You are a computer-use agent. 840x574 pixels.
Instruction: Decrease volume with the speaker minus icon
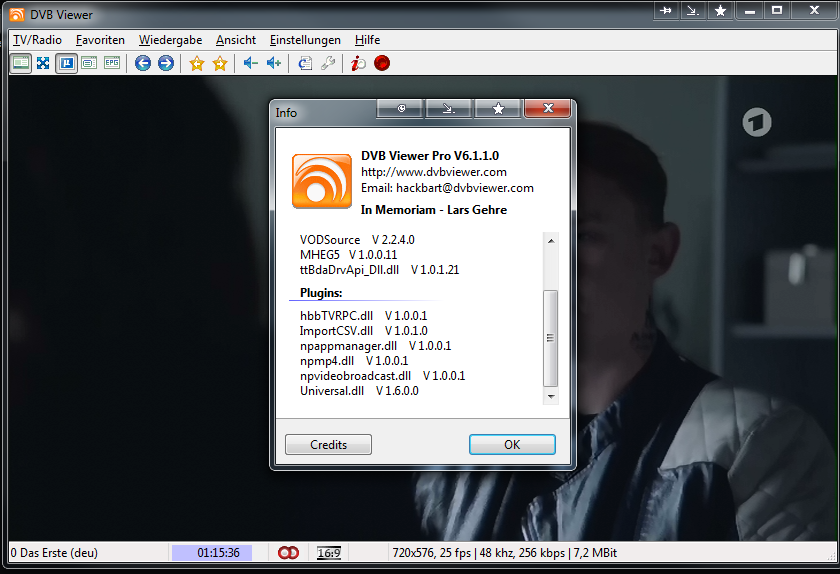(250, 63)
